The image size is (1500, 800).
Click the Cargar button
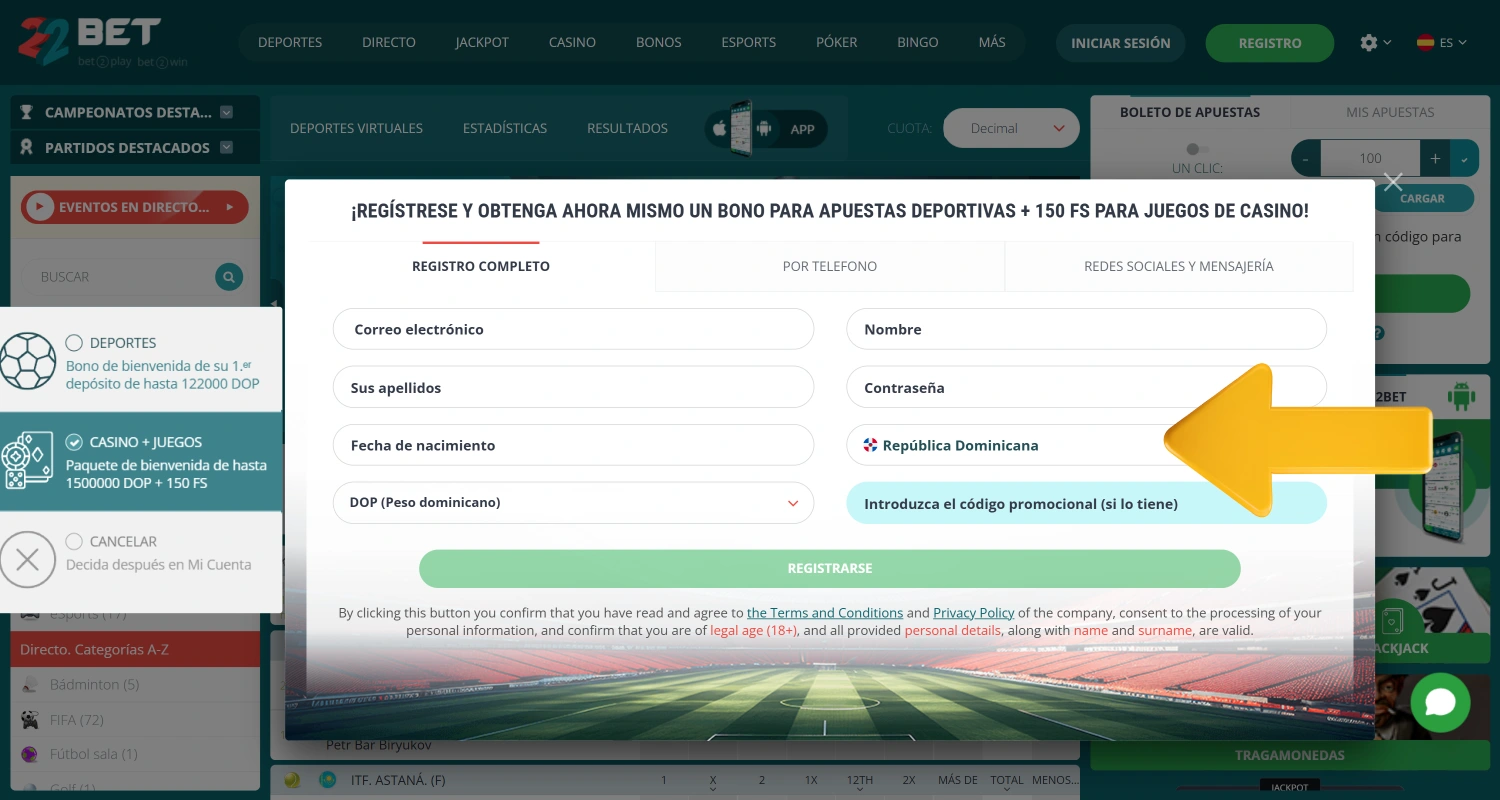[x=1422, y=198]
